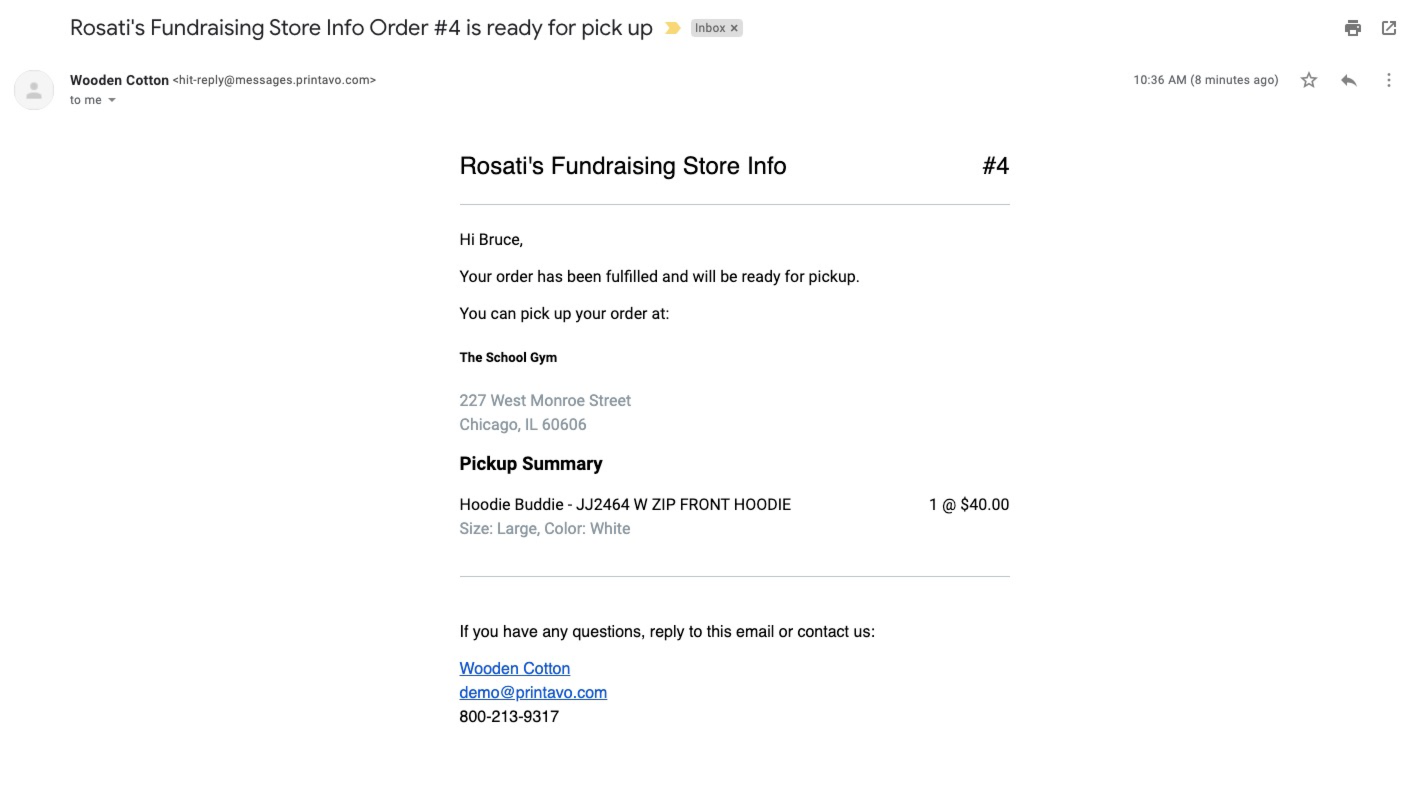Click the reply arrow icon
1408x791 pixels.
1348,80
